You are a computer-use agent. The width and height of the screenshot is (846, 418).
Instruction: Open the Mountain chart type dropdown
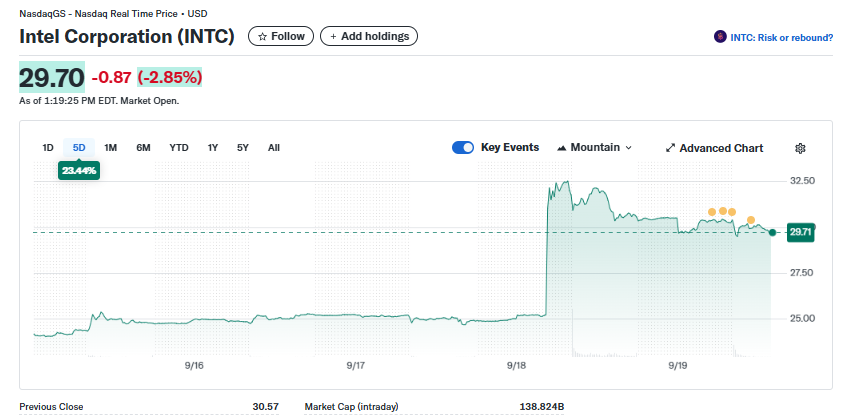(594, 148)
